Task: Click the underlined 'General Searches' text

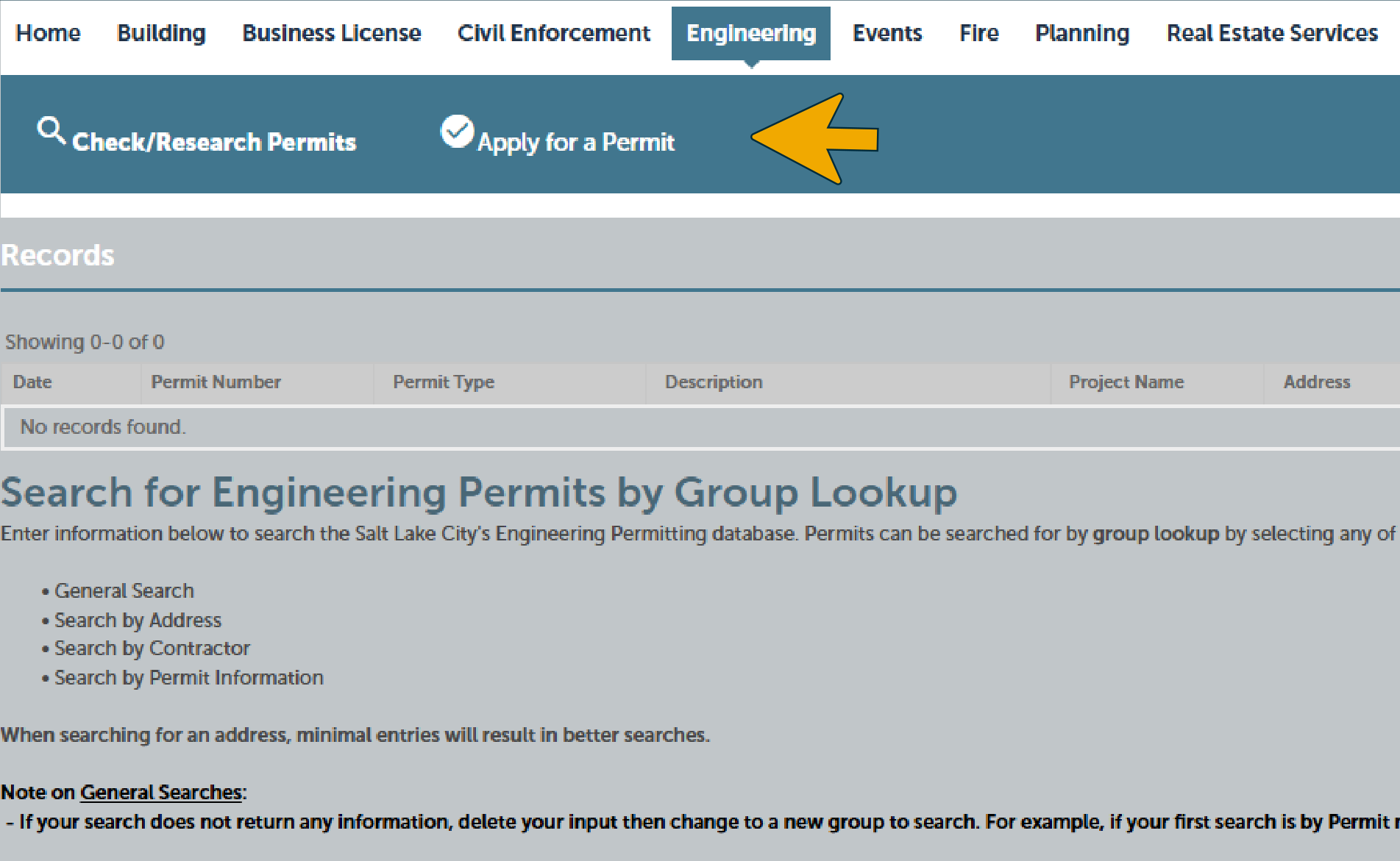Action: pyautogui.click(x=161, y=793)
